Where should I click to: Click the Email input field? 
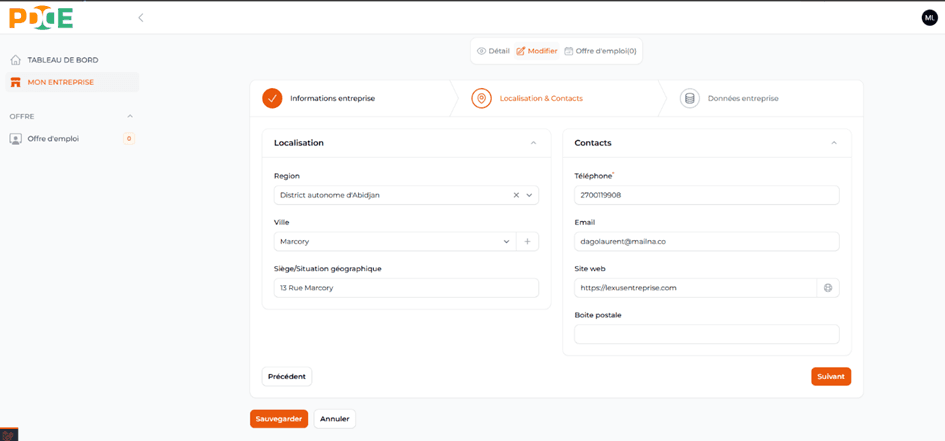pyautogui.click(x=707, y=242)
